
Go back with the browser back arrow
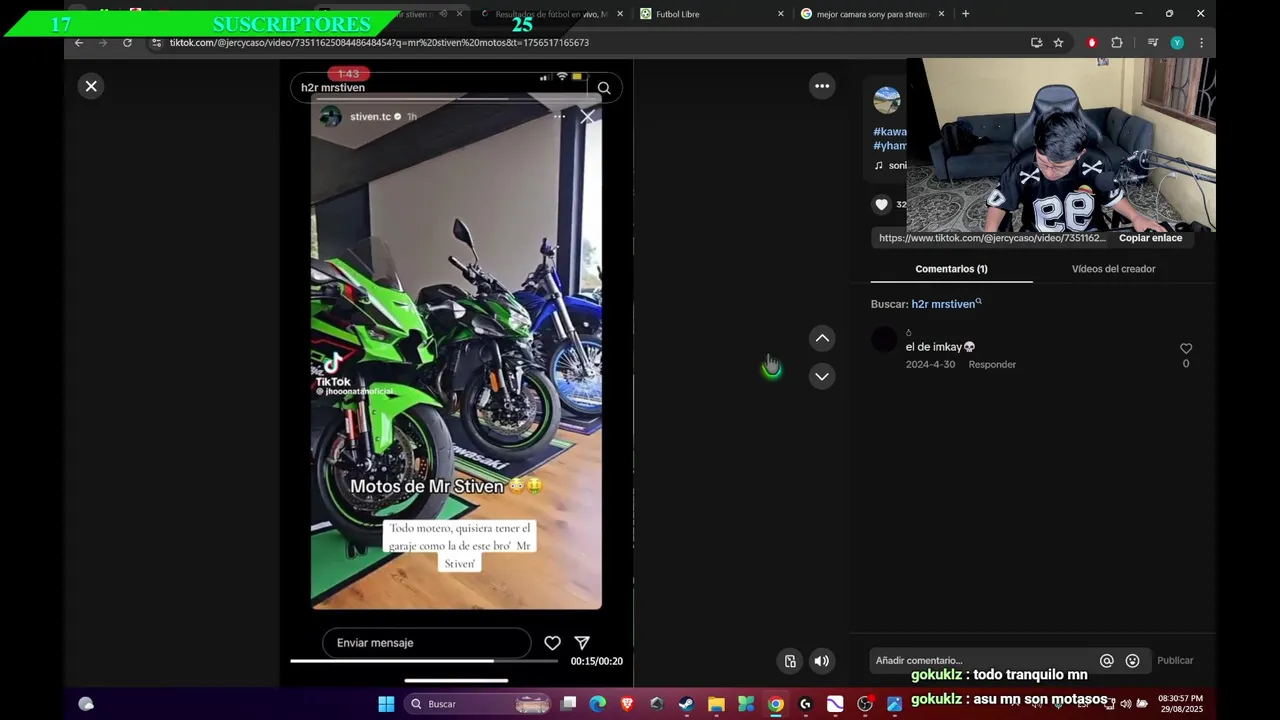pyautogui.click(x=79, y=43)
